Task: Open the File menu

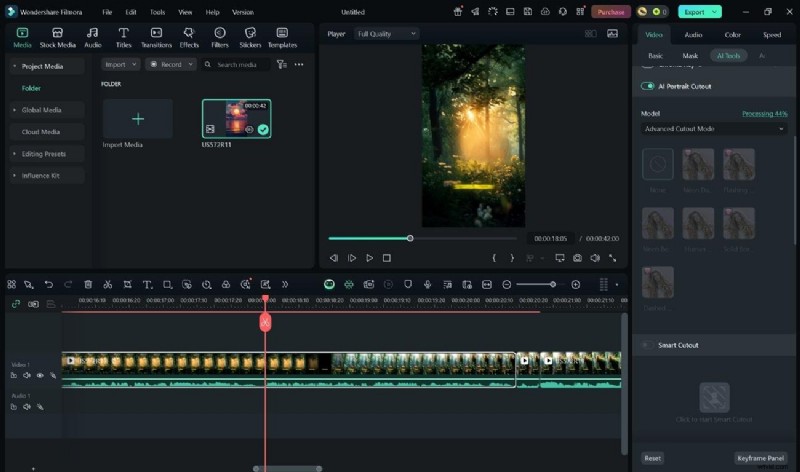Action: pos(107,12)
